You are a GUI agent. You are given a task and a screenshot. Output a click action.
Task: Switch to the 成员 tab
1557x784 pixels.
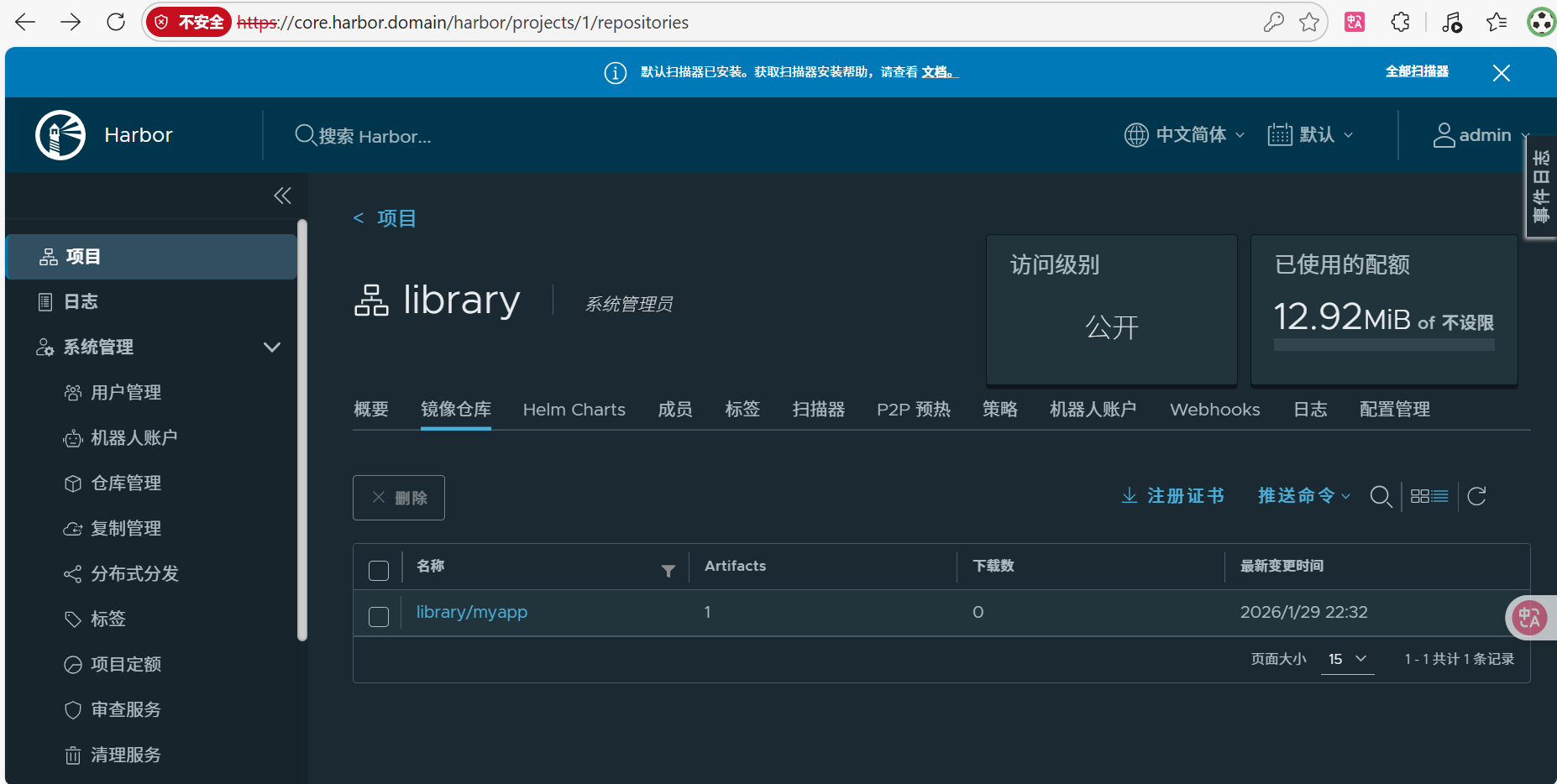675,410
